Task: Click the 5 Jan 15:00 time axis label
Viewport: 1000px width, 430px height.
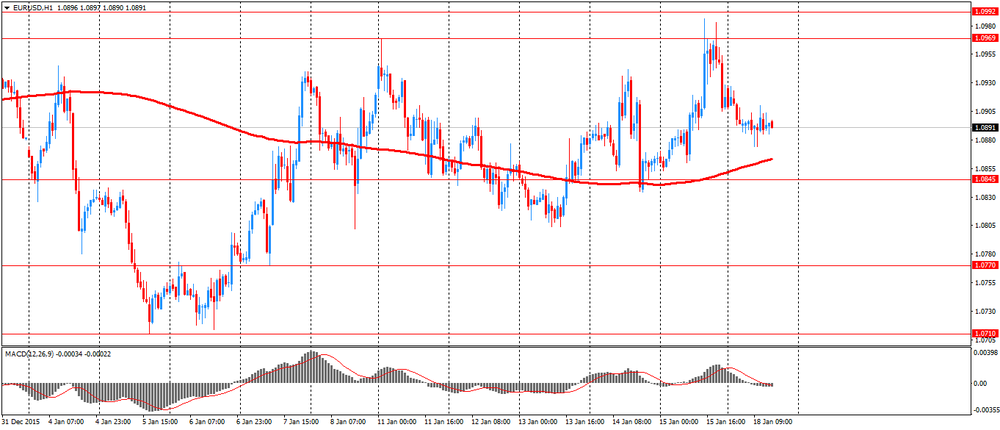Action: click(x=160, y=423)
